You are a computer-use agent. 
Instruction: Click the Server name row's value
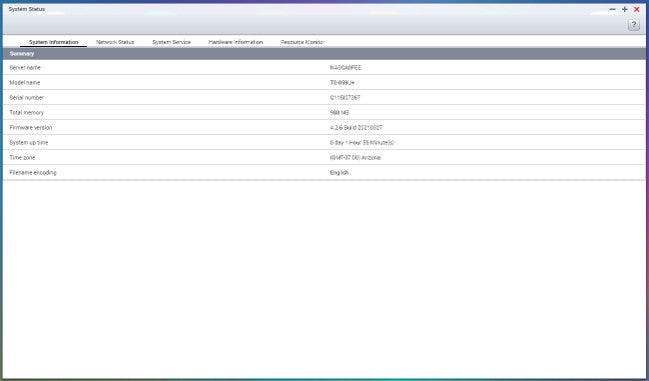click(346, 67)
